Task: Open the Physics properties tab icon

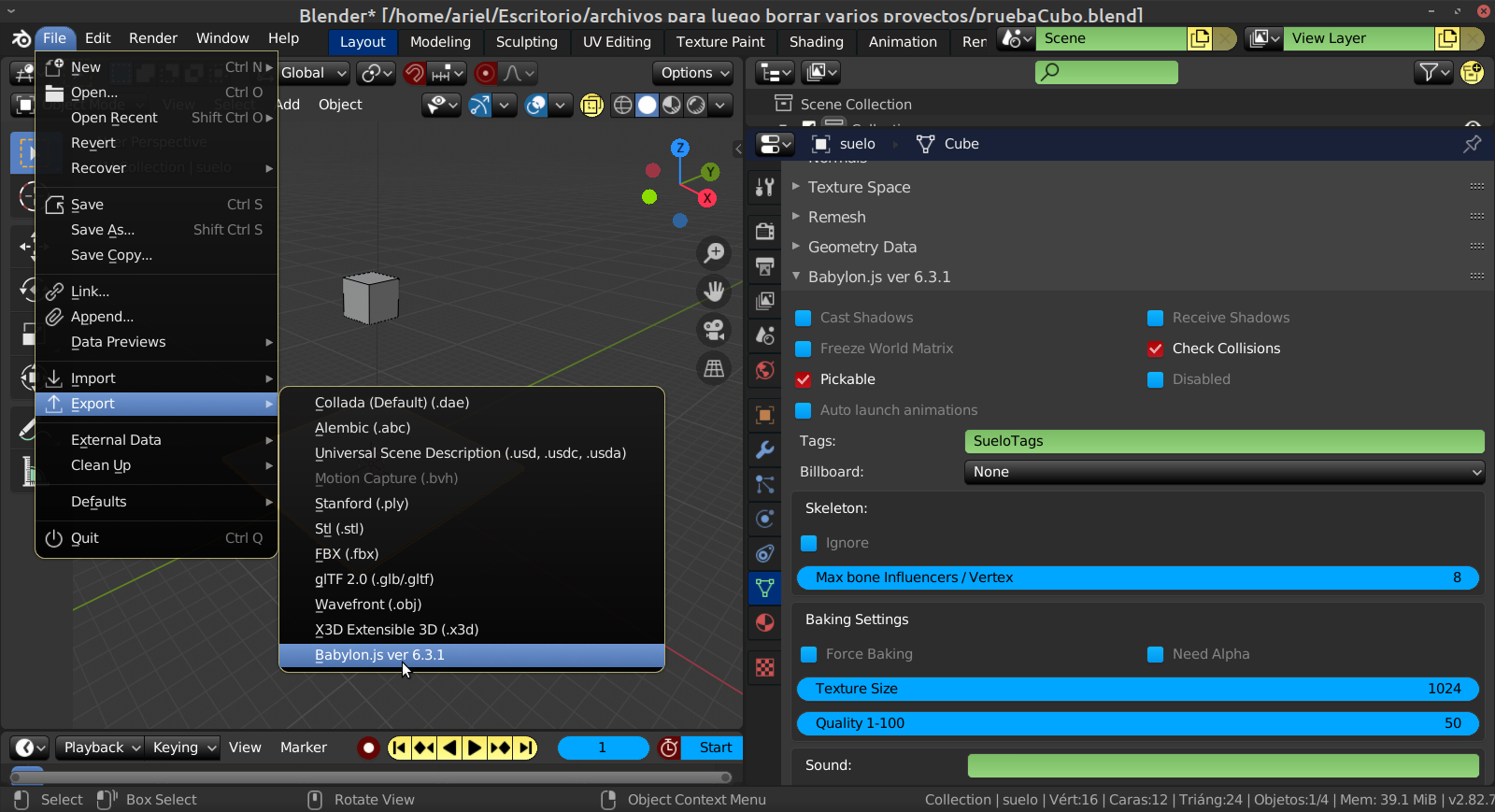Action: click(x=765, y=519)
